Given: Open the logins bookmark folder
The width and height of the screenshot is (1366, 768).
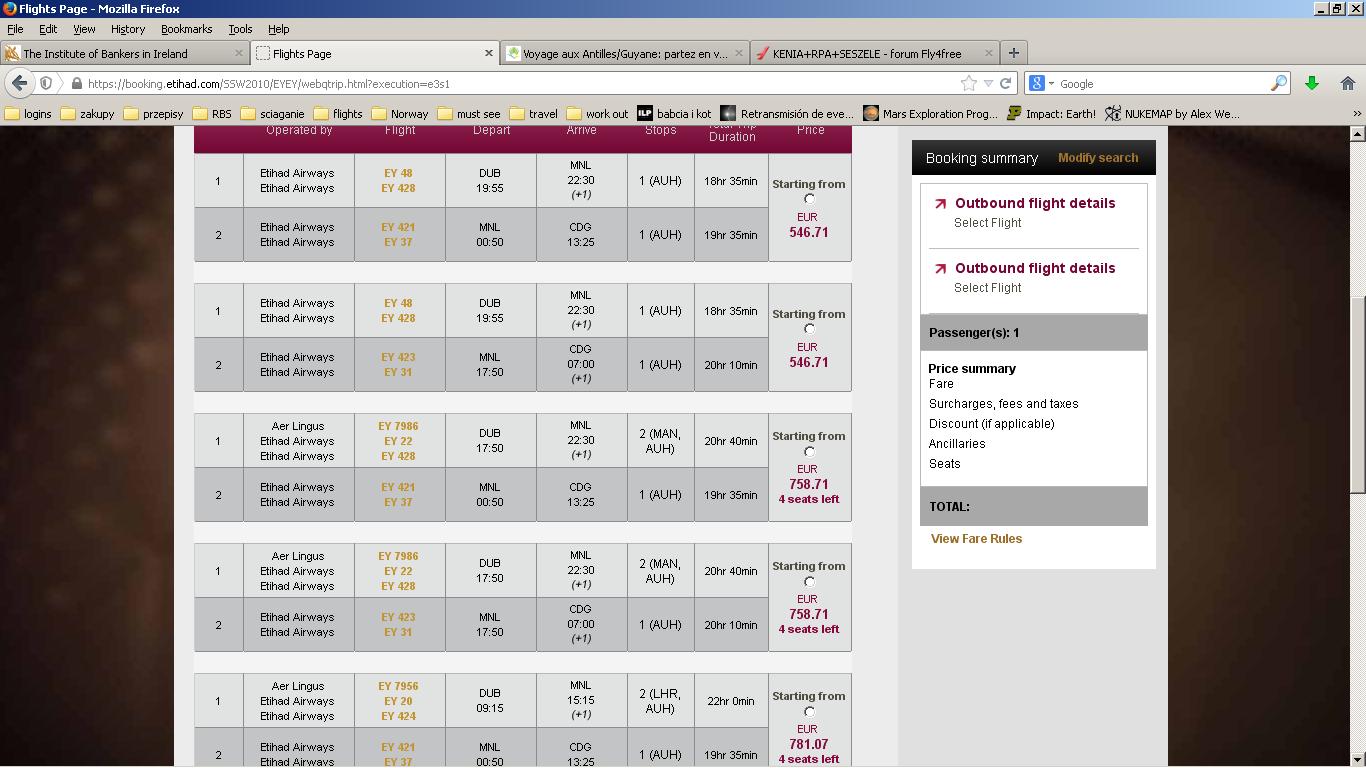Looking at the screenshot, I should click(29, 114).
